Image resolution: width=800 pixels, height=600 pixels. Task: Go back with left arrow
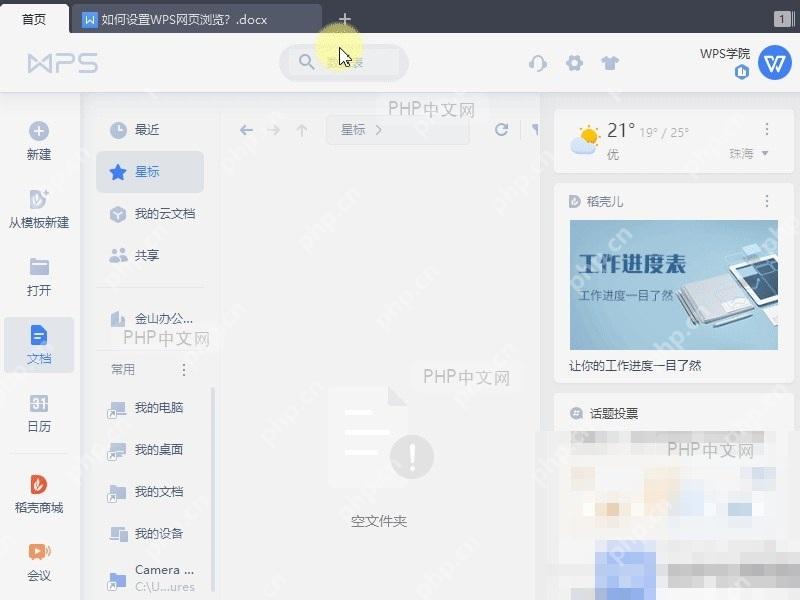[246, 130]
